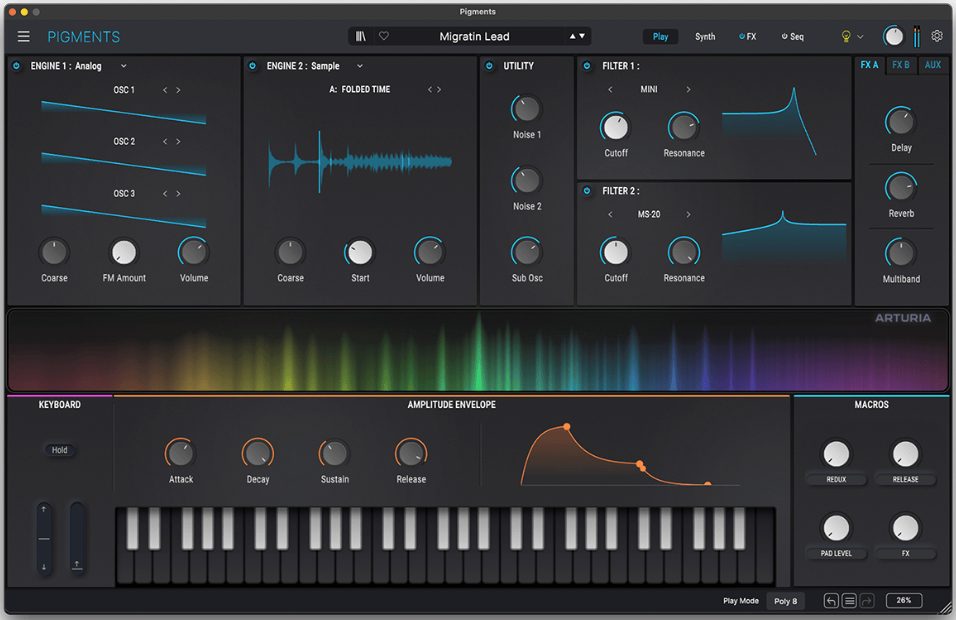Click the OSC 3 next waveform arrow
The height and width of the screenshot is (620, 956).
[178, 194]
